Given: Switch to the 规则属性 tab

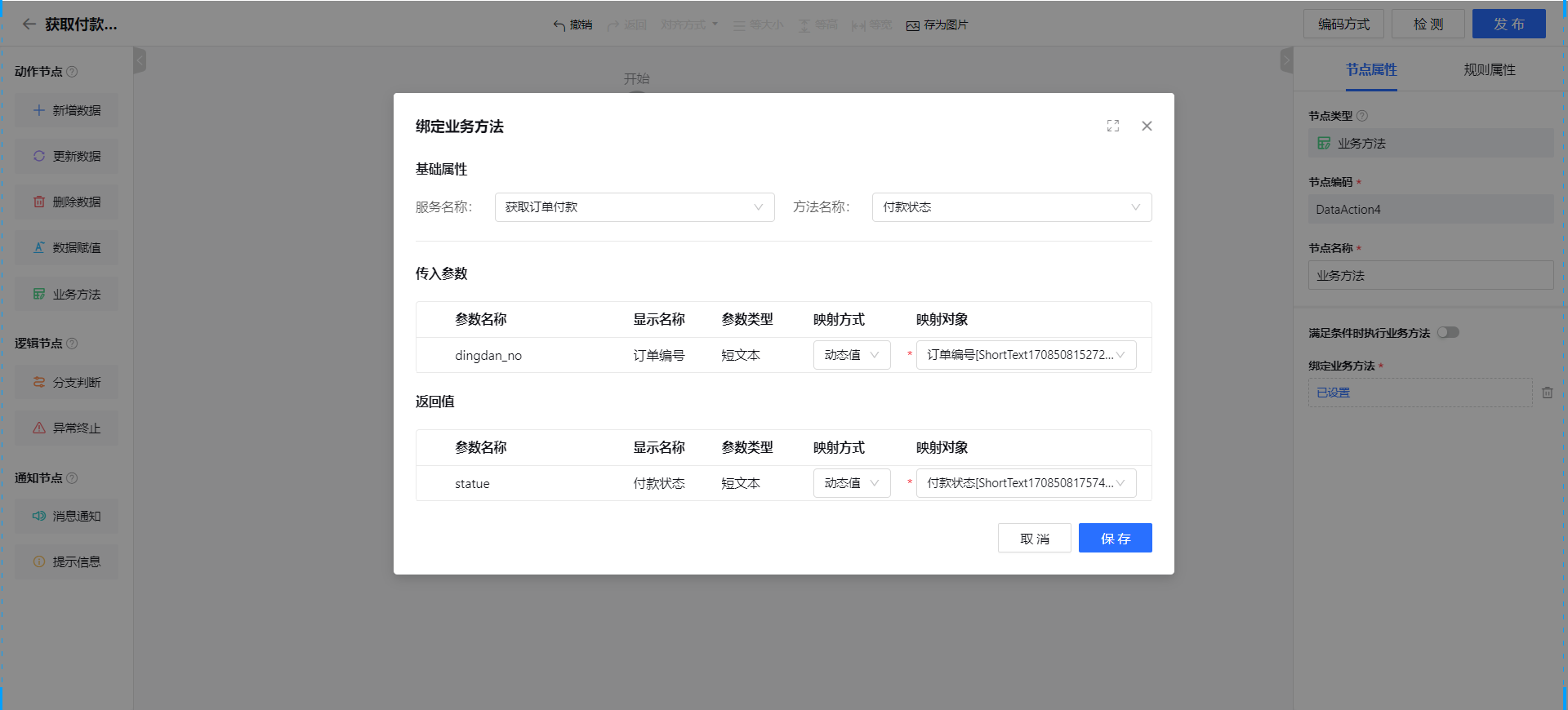Looking at the screenshot, I should [x=1489, y=70].
